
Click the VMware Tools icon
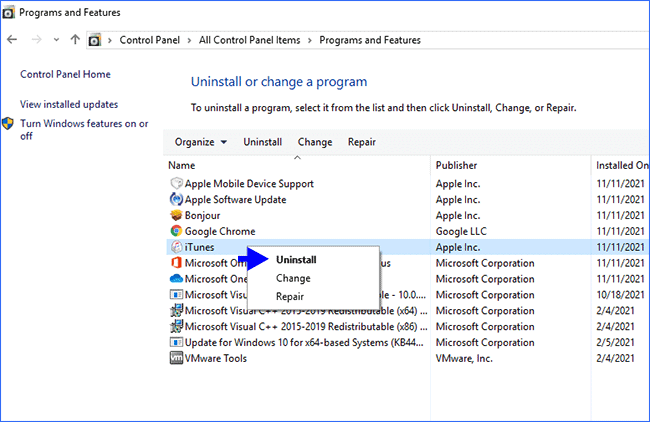[177, 358]
